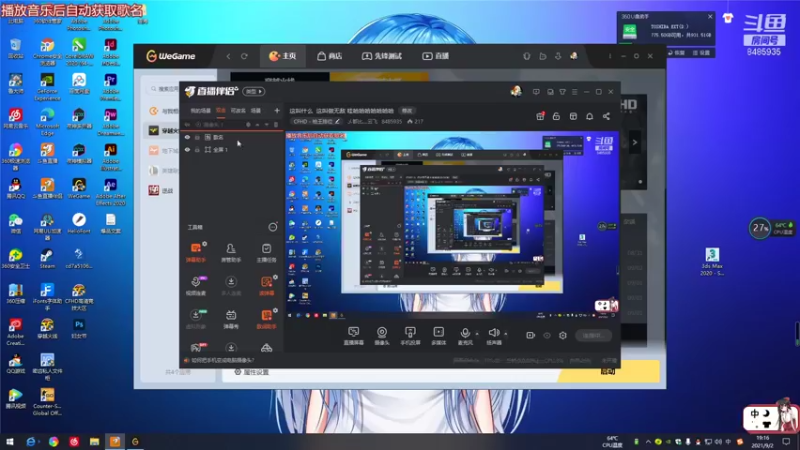Refresh the WeGame page

[x=244, y=56]
